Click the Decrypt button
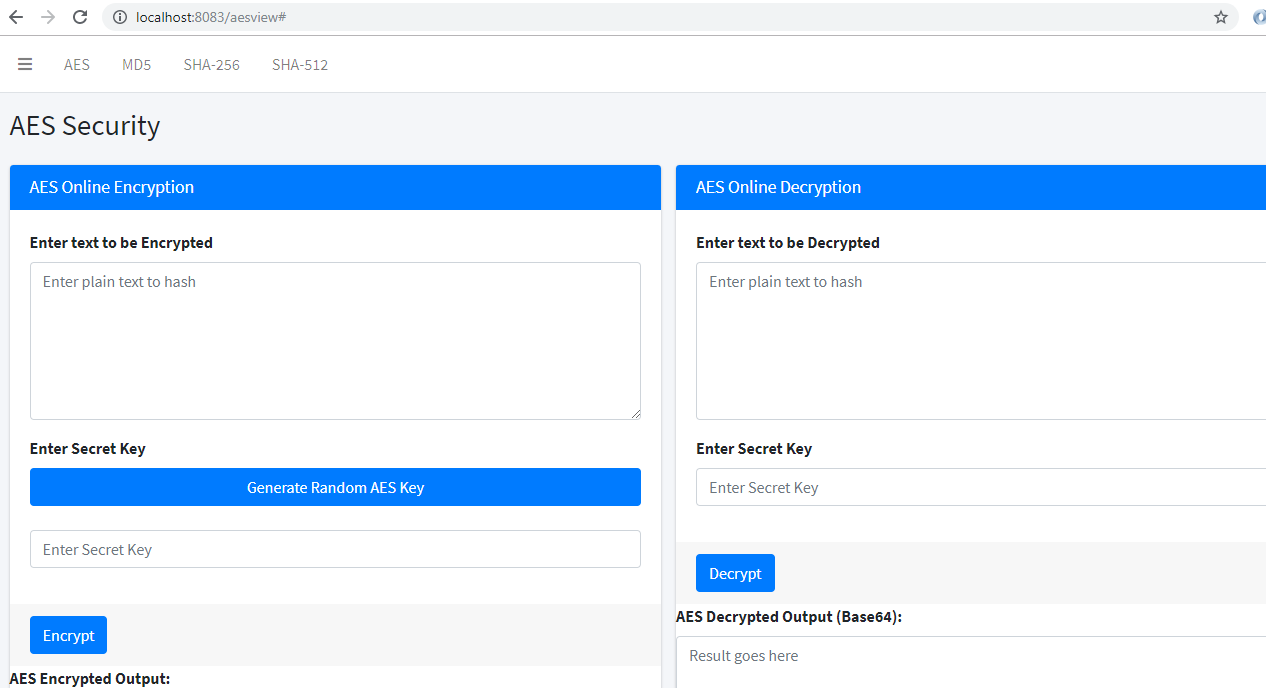1266x688 pixels. tap(735, 572)
